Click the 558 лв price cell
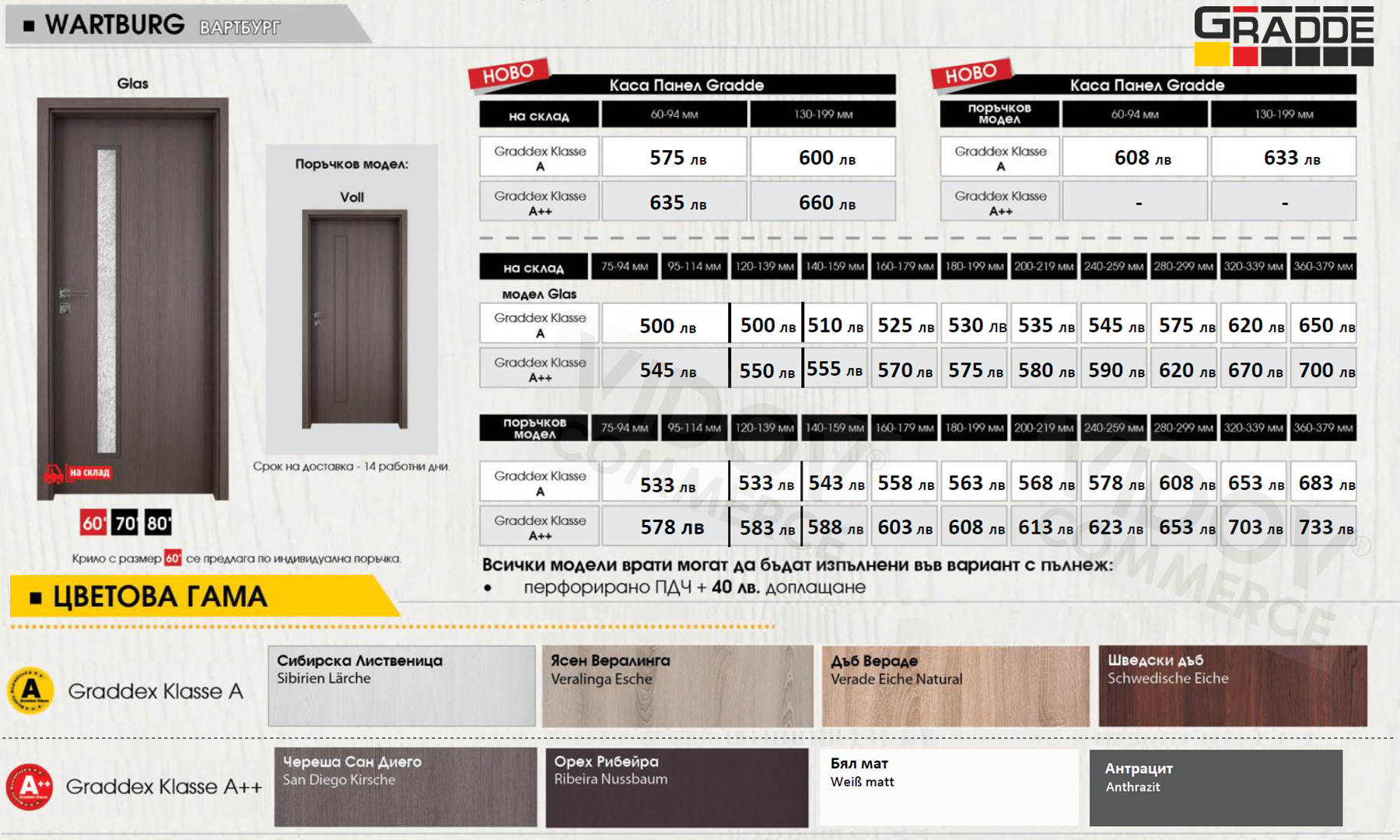 tap(905, 482)
